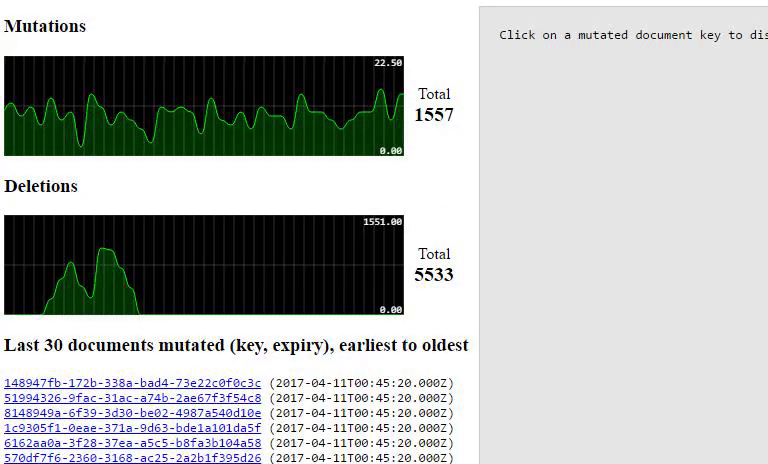Click the expiry timestamp beside key 8148949a

pyautogui.click(x=362, y=414)
